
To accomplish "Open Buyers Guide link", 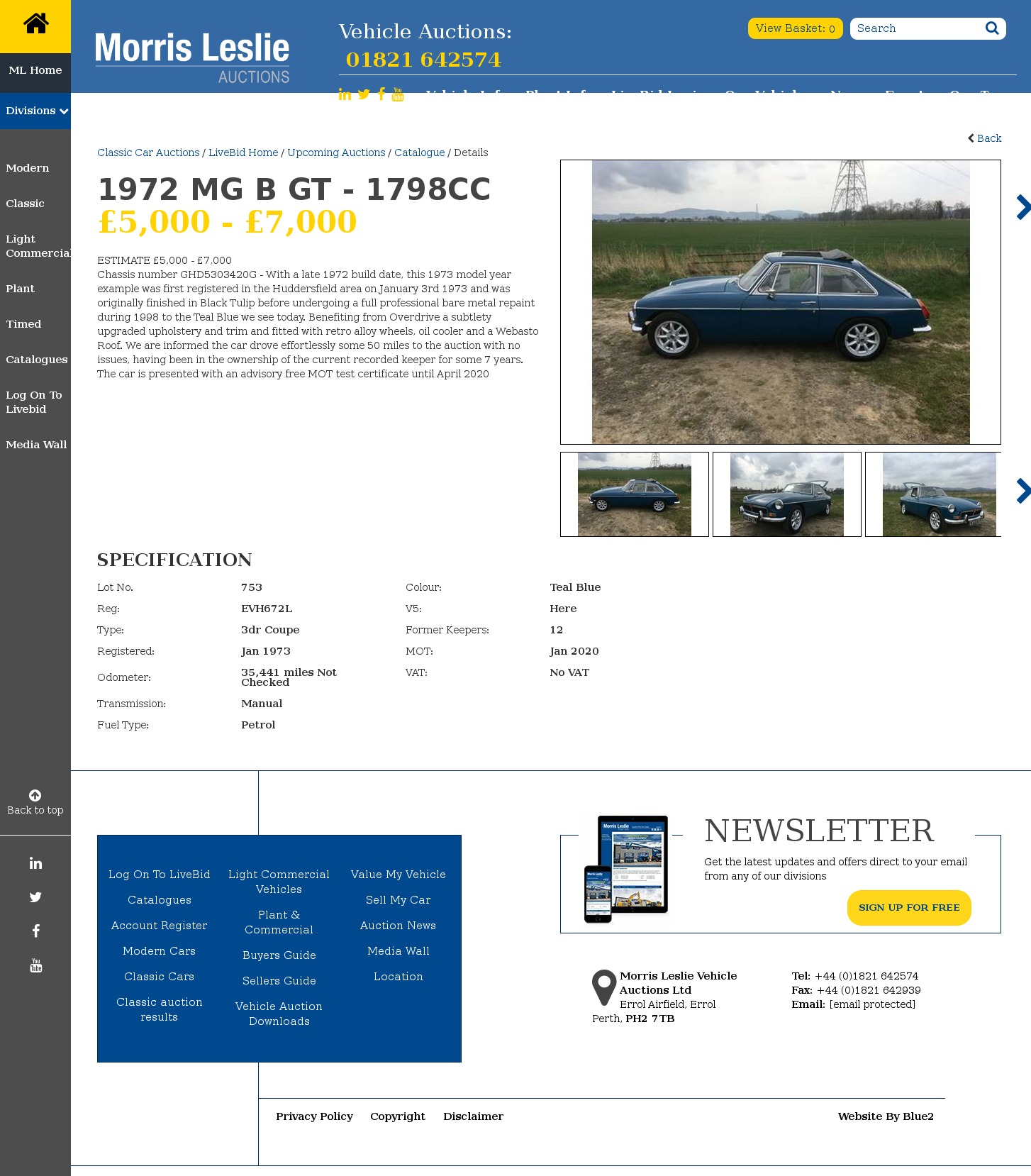I will point(279,955).
